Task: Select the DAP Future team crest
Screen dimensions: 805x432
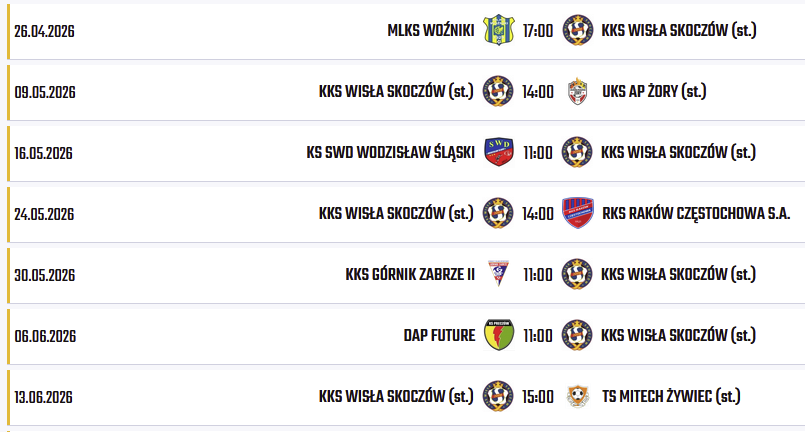Action: click(x=497, y=336)
